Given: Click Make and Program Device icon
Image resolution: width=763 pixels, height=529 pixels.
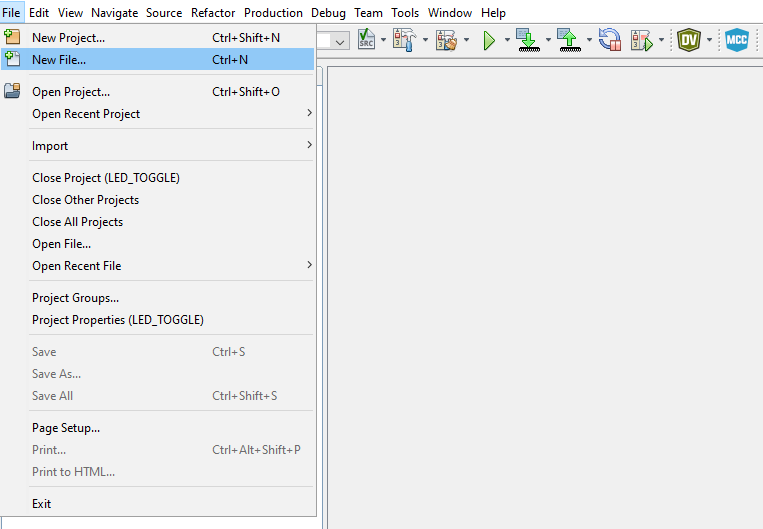Looking at the screenshot, I should click(x=527, y=41).
